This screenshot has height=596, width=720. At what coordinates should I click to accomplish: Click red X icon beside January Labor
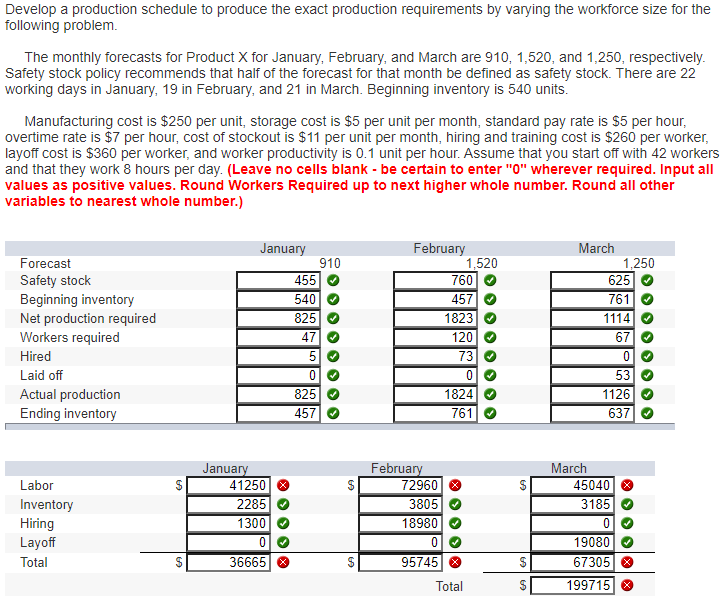tap(283, 485)
